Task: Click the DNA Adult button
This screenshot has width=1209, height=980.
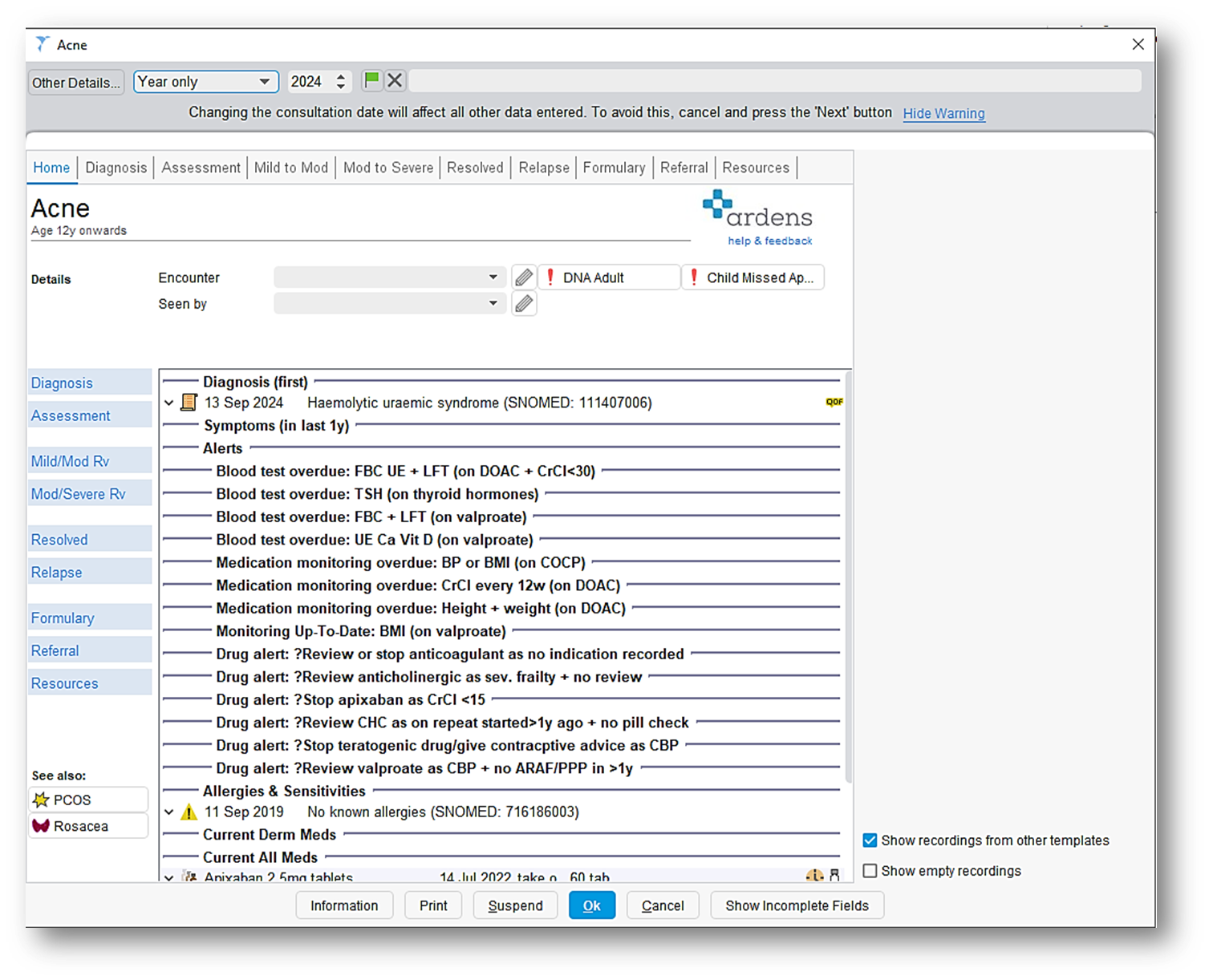Action: coord(609,277)
